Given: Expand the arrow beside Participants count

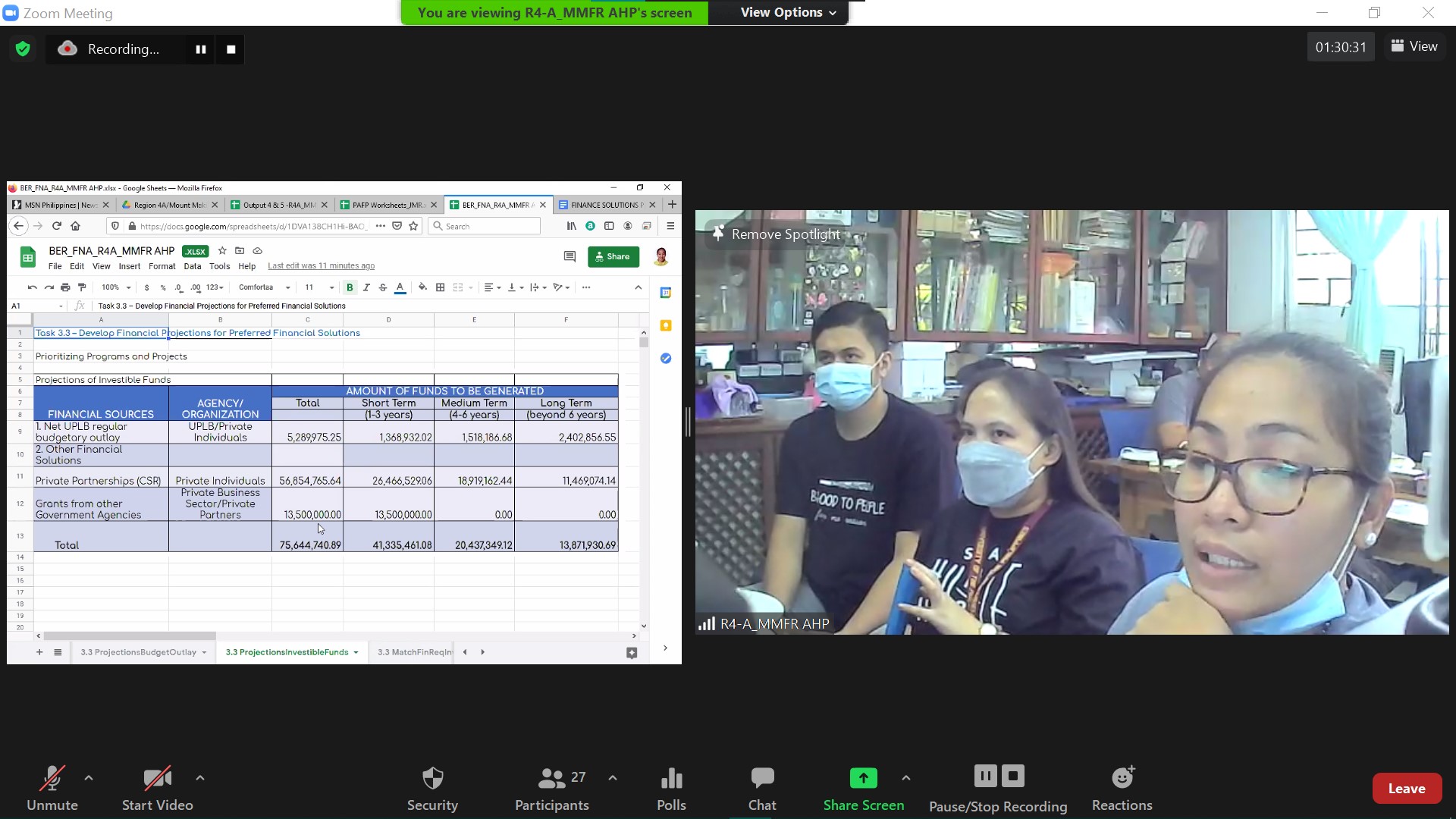Looking at the screenshot, I should pos(613,778).
